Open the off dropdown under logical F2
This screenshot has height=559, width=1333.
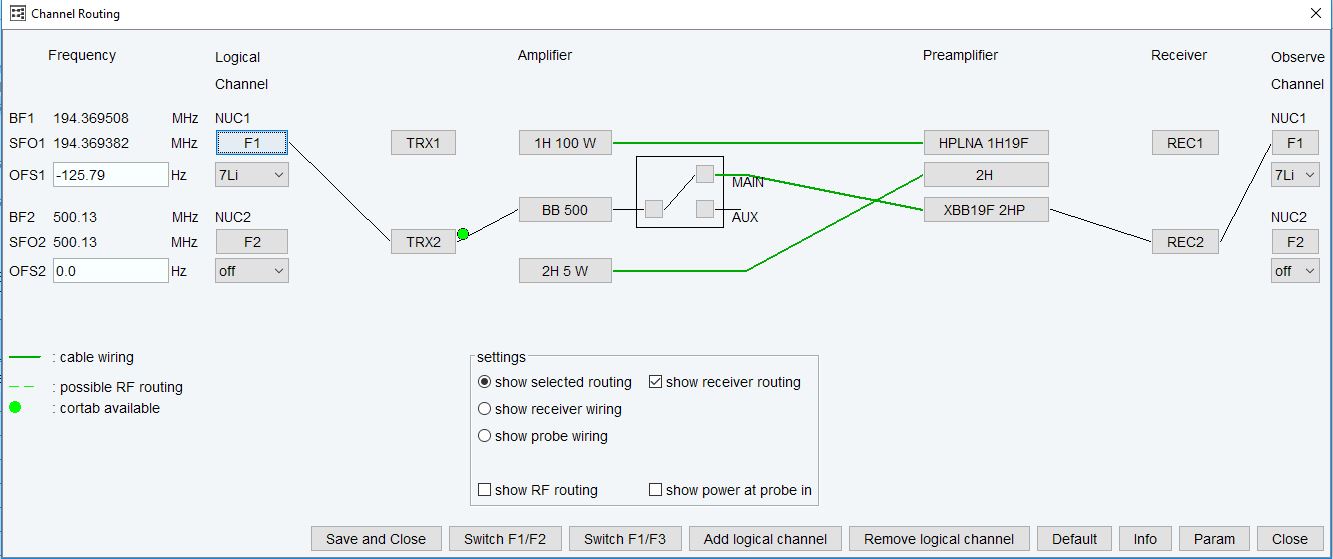coord(252,271)
